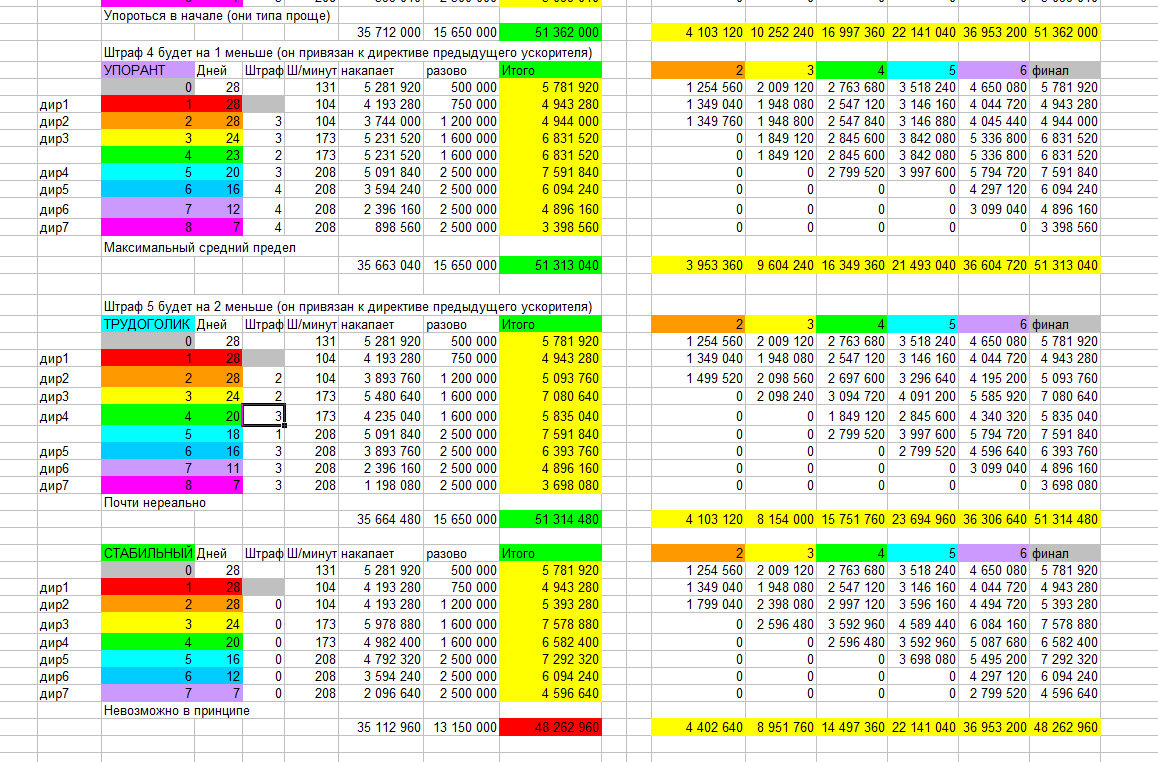
Task: Click the cell with value 4 982 400
Action: click(x=381, y=642)
